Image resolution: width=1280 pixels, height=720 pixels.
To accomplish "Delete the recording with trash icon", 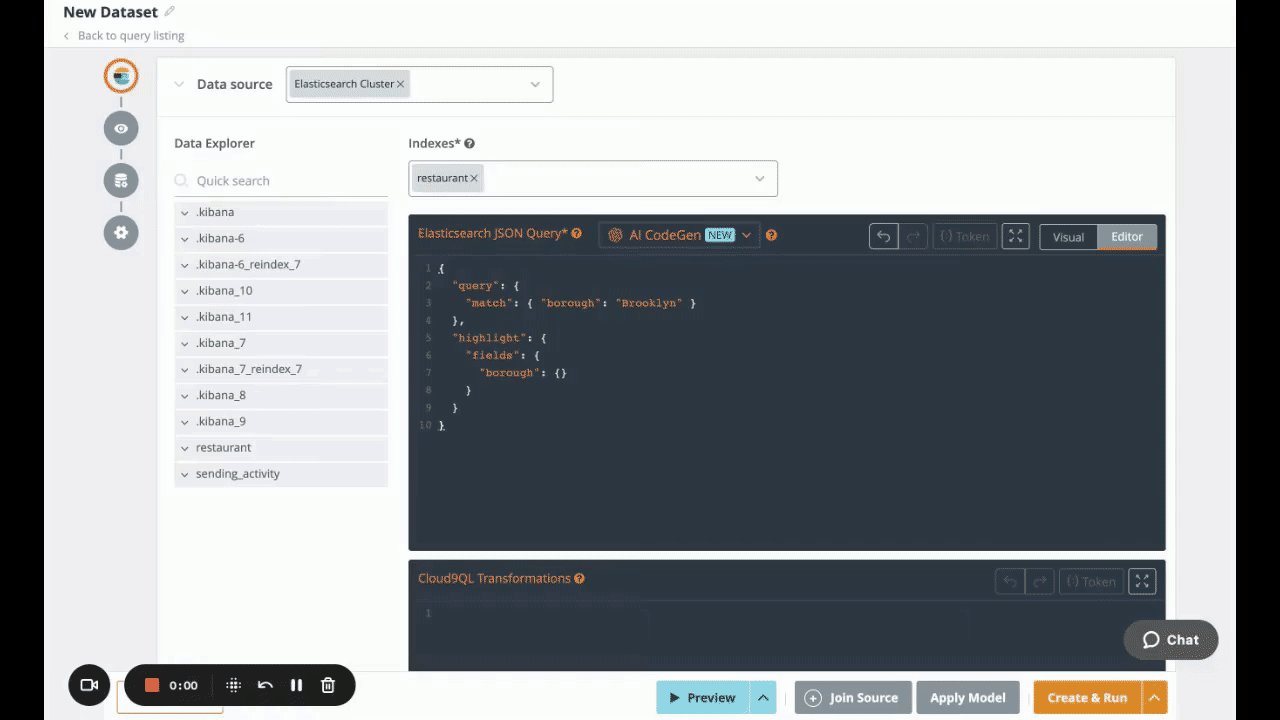I will [x=327, y=685].
